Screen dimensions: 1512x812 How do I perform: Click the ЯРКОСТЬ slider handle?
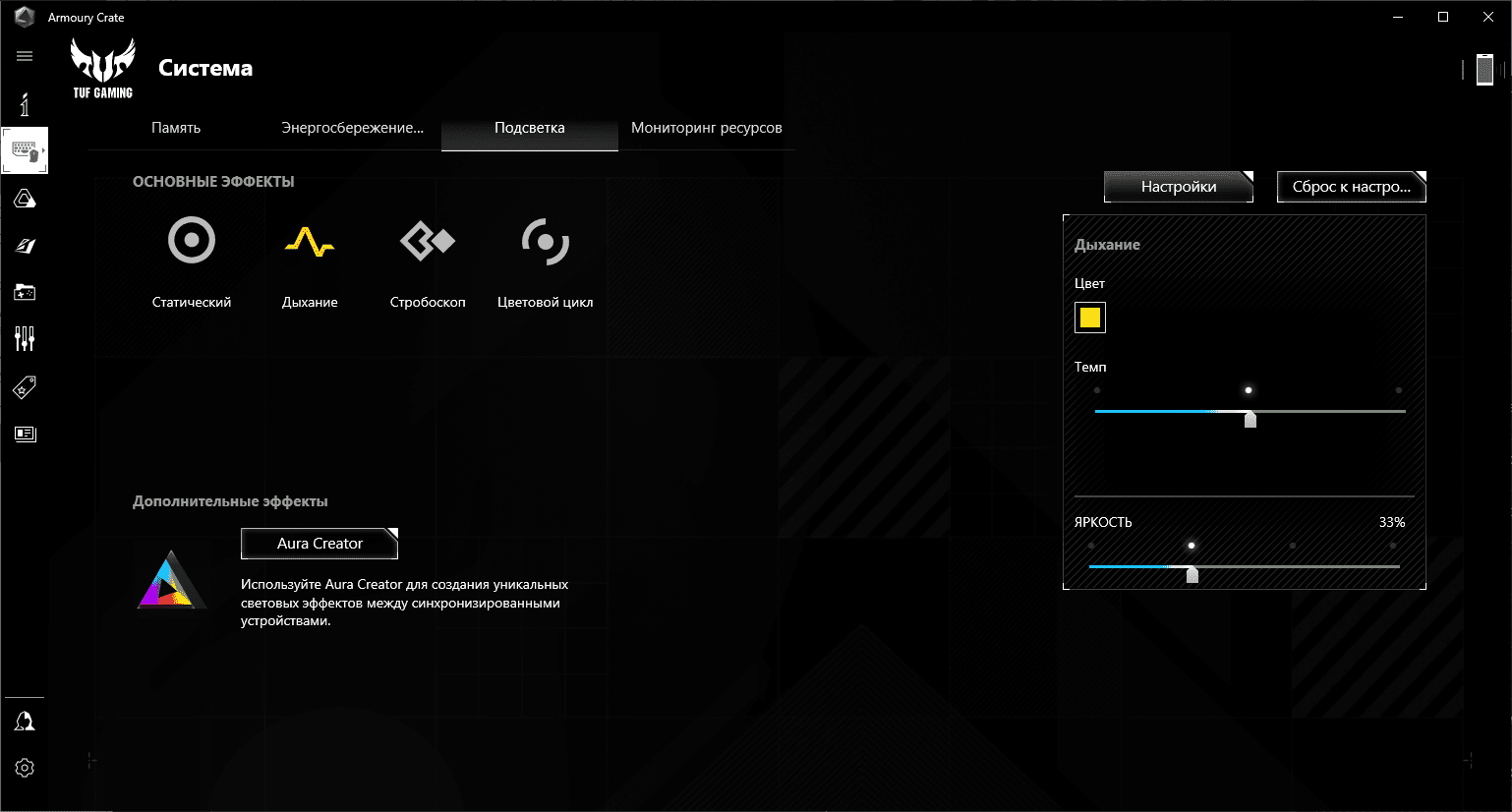[1192, 575]
